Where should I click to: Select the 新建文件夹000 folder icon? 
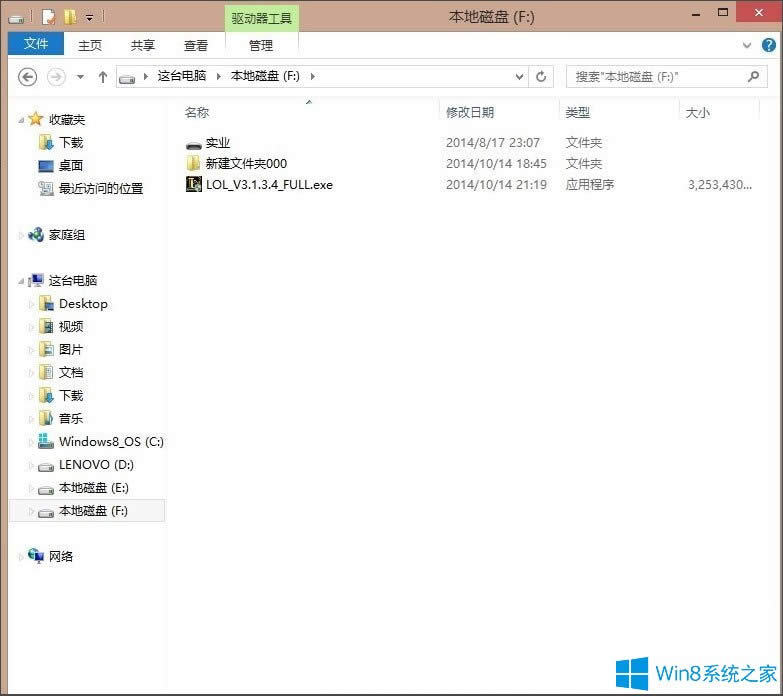click(x=194, y=163)
